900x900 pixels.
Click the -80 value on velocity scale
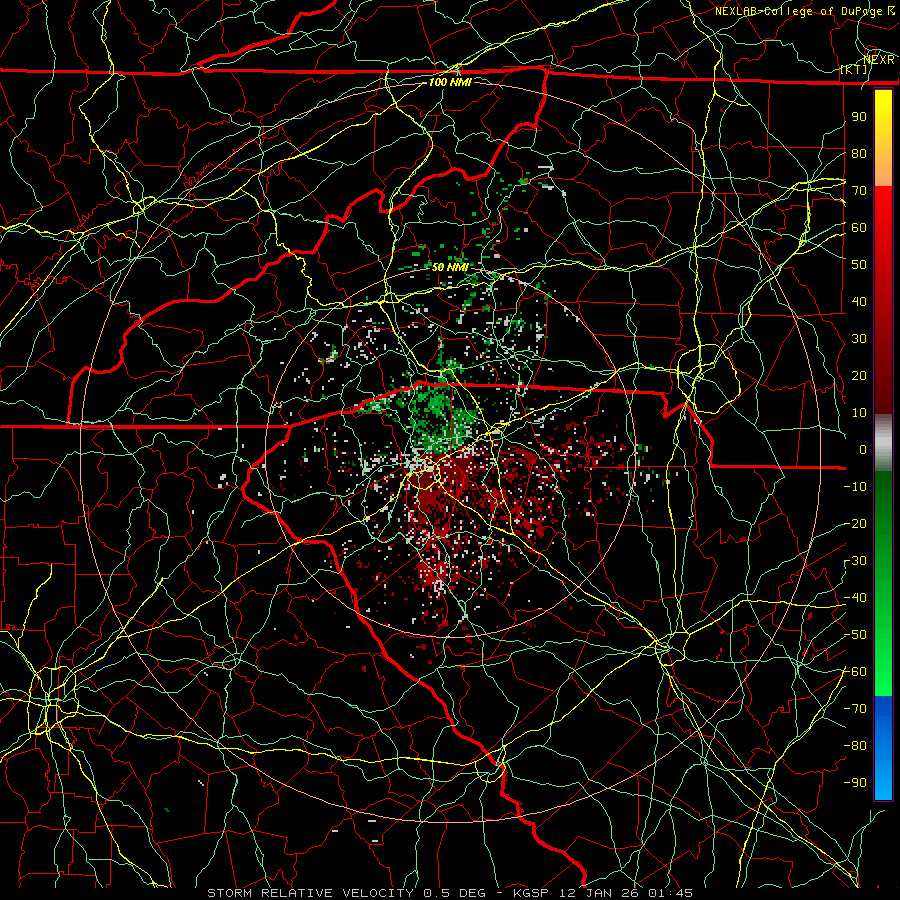tap(855, 746)
